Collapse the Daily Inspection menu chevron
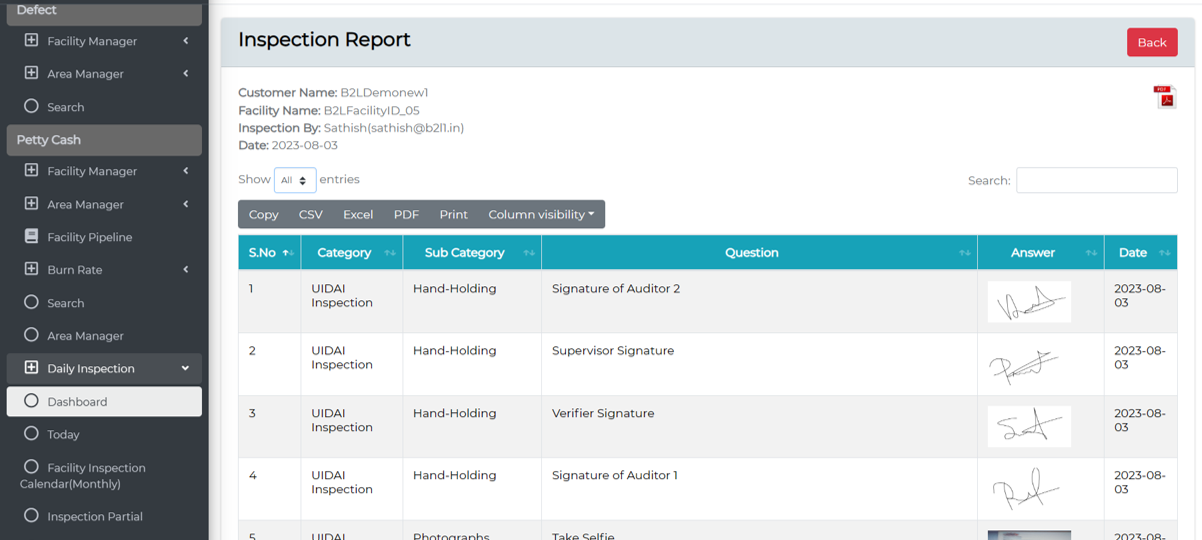Viewport: 1202px width, 540px height. coord(185,368)
